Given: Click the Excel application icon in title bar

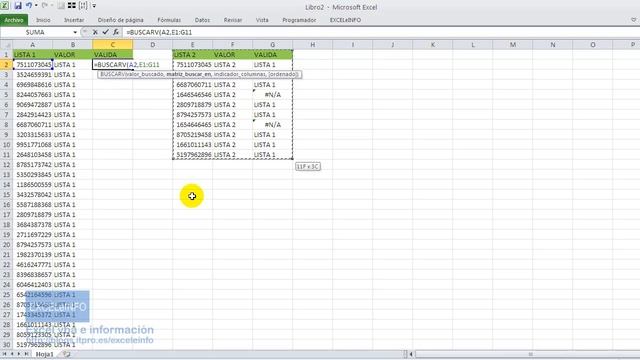Looking at the screenshot, I should 5,6.
